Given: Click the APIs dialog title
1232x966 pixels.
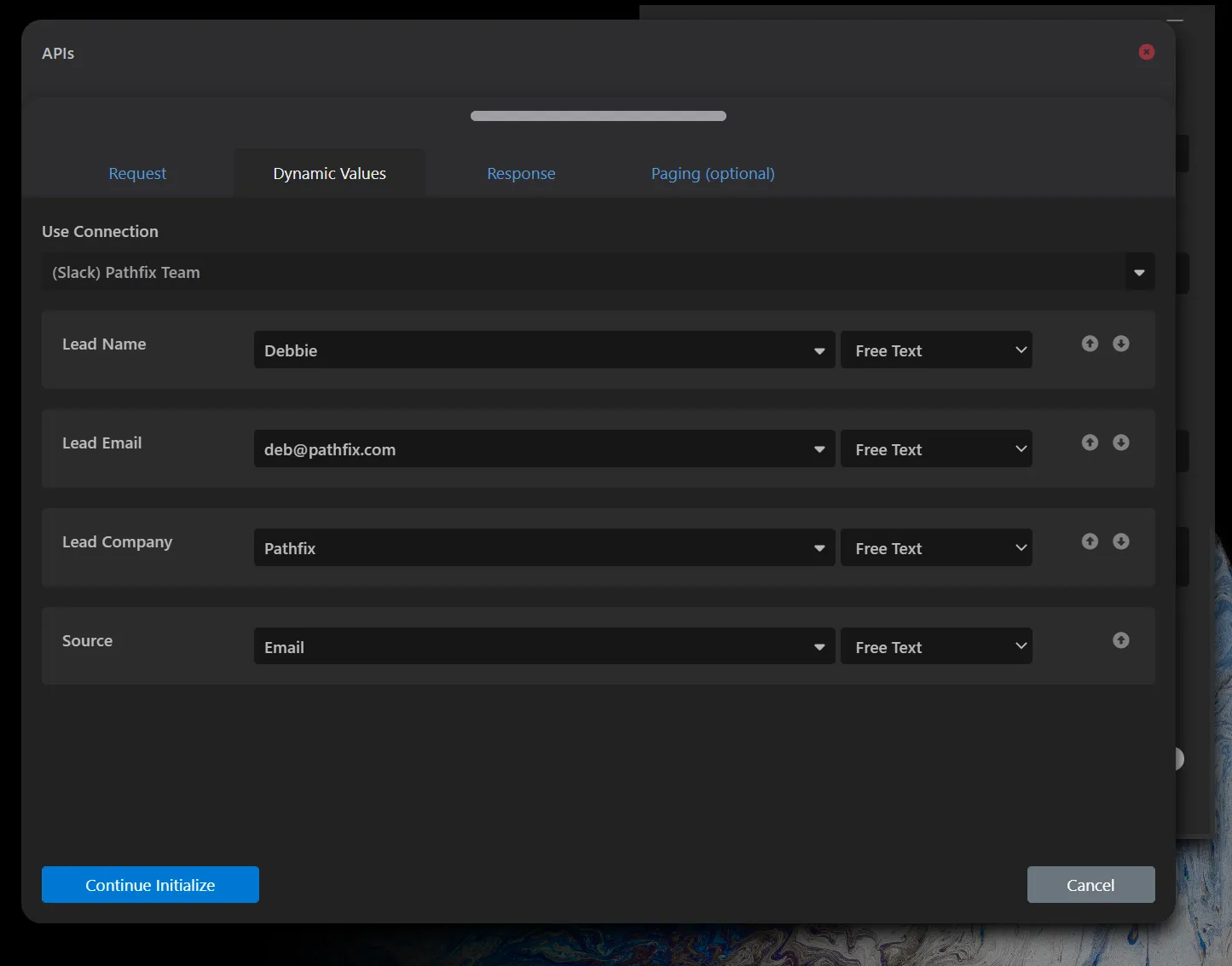Looking at the screenshot, I should 58,53.
